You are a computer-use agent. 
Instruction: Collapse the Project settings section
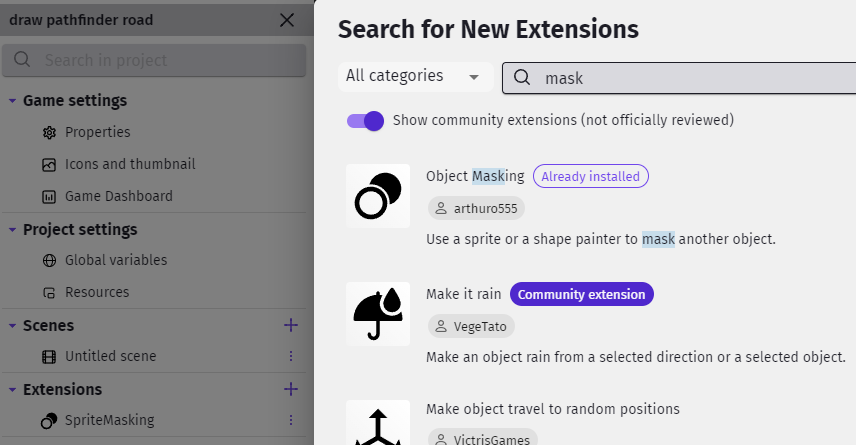(x=12, y=230)
